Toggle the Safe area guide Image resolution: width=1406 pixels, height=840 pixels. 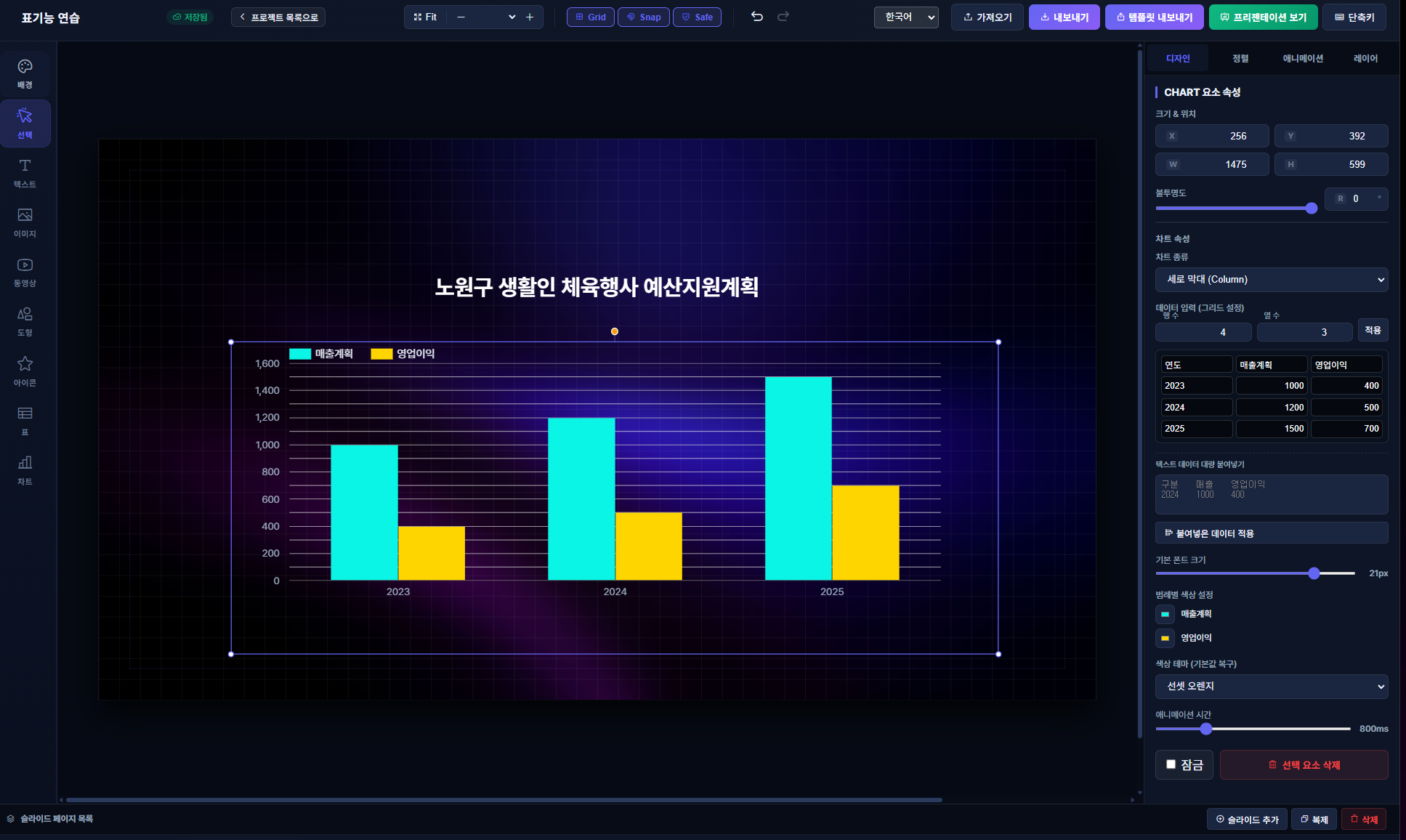click(x=698, y=17)
